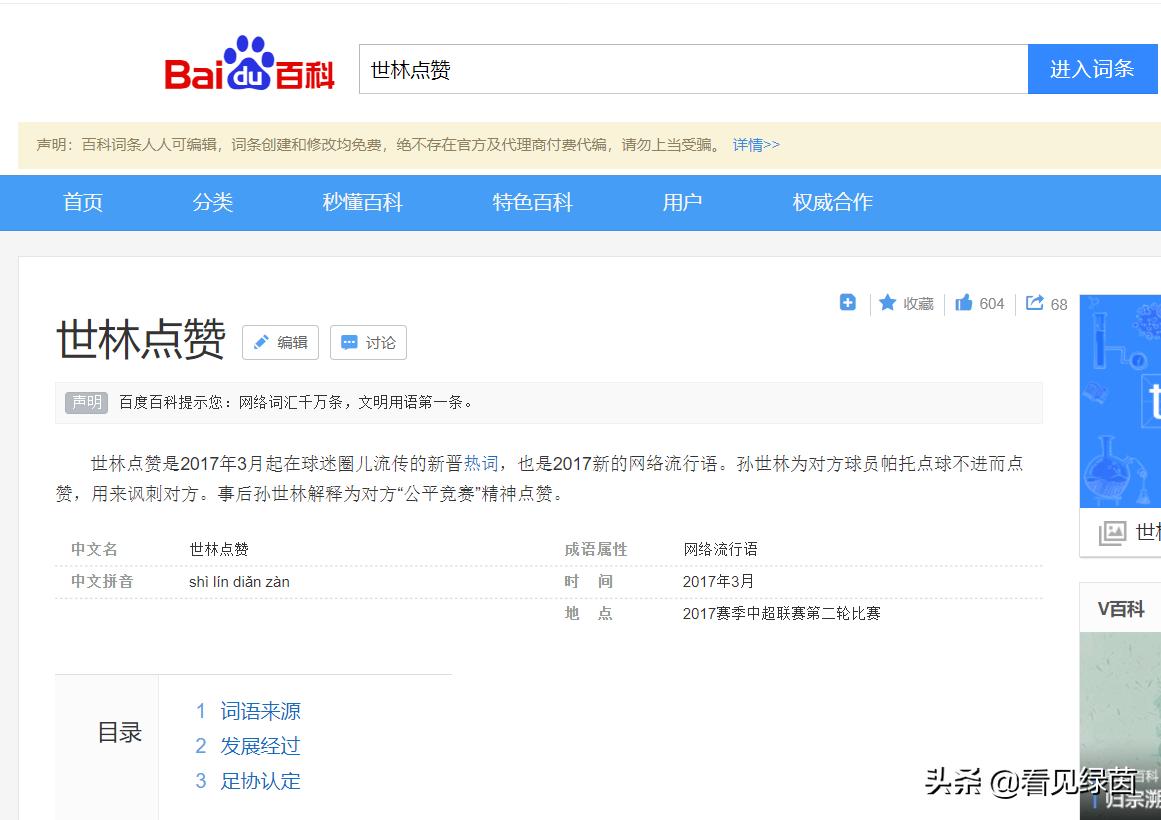Image resolution: width=1161 pixels, height=820 pixels.
Task: Open the 详情>> disclaimer link
Action: (755, 144)
